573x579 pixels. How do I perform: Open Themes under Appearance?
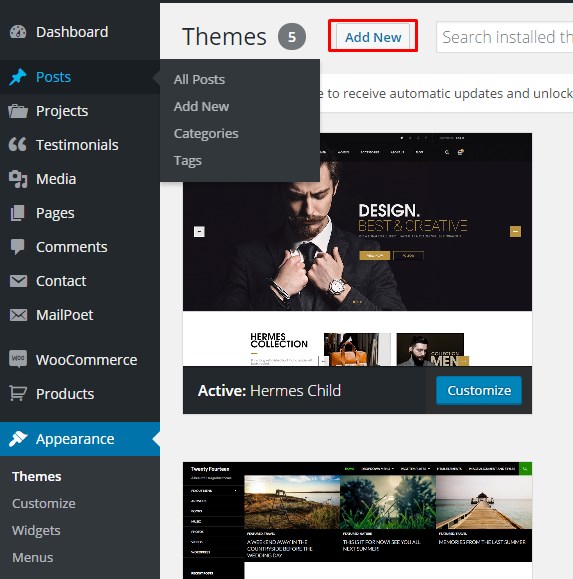[37, 476]
